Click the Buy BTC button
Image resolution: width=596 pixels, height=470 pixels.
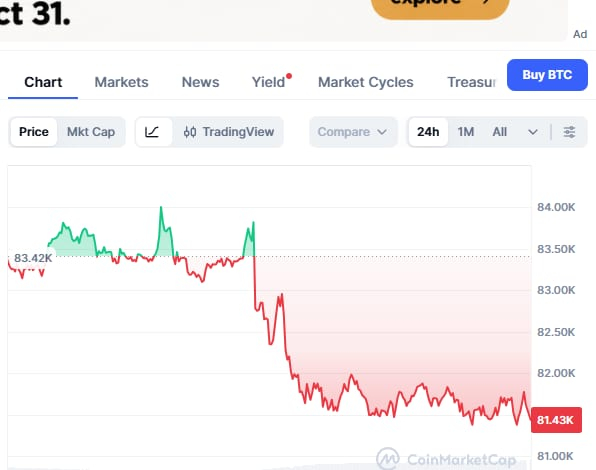tap(547, 75)
